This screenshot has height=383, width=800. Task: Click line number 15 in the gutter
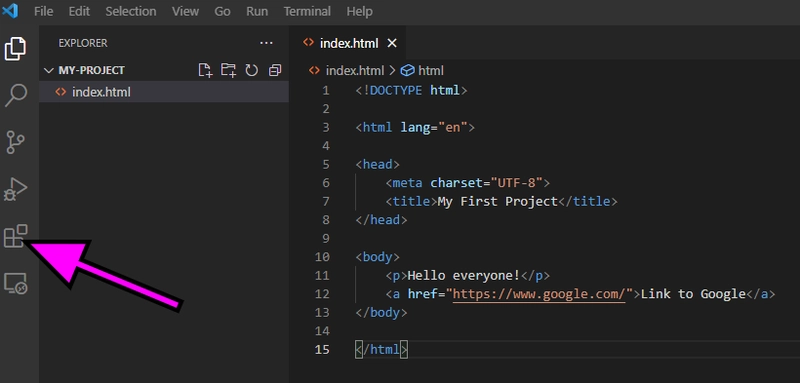pos(322,350)
